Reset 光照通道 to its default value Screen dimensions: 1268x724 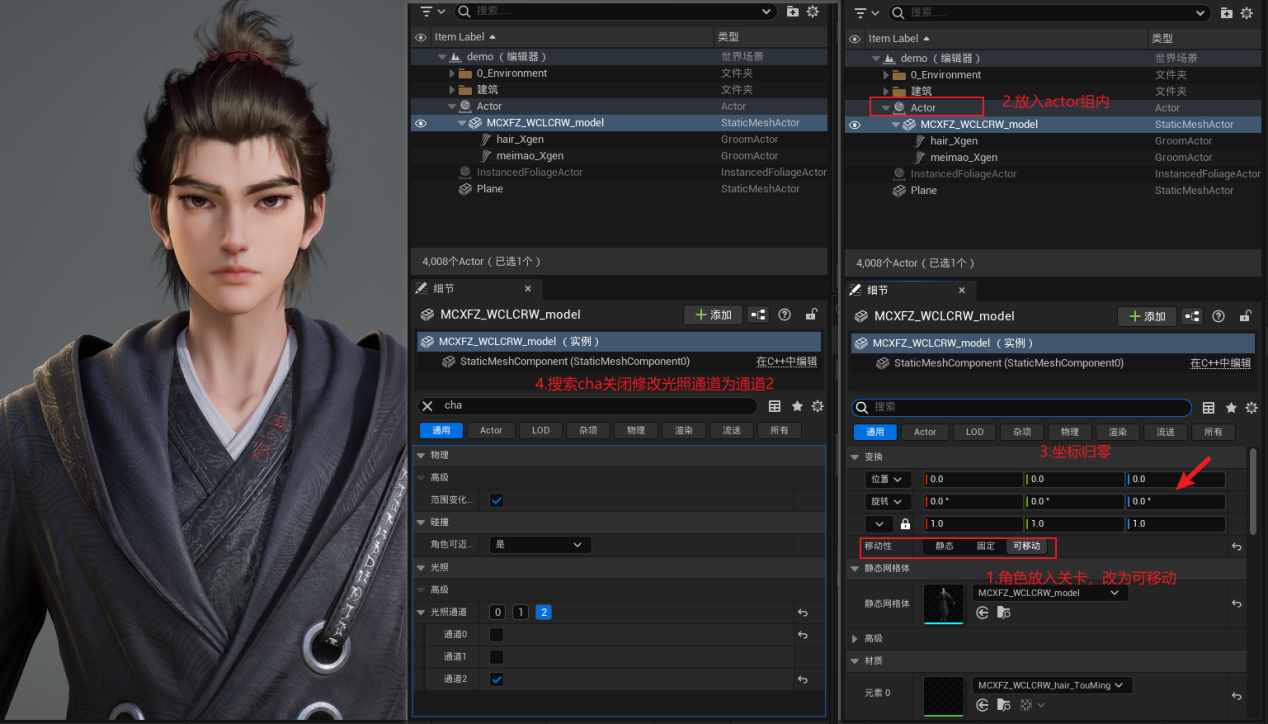coord(802,613)
